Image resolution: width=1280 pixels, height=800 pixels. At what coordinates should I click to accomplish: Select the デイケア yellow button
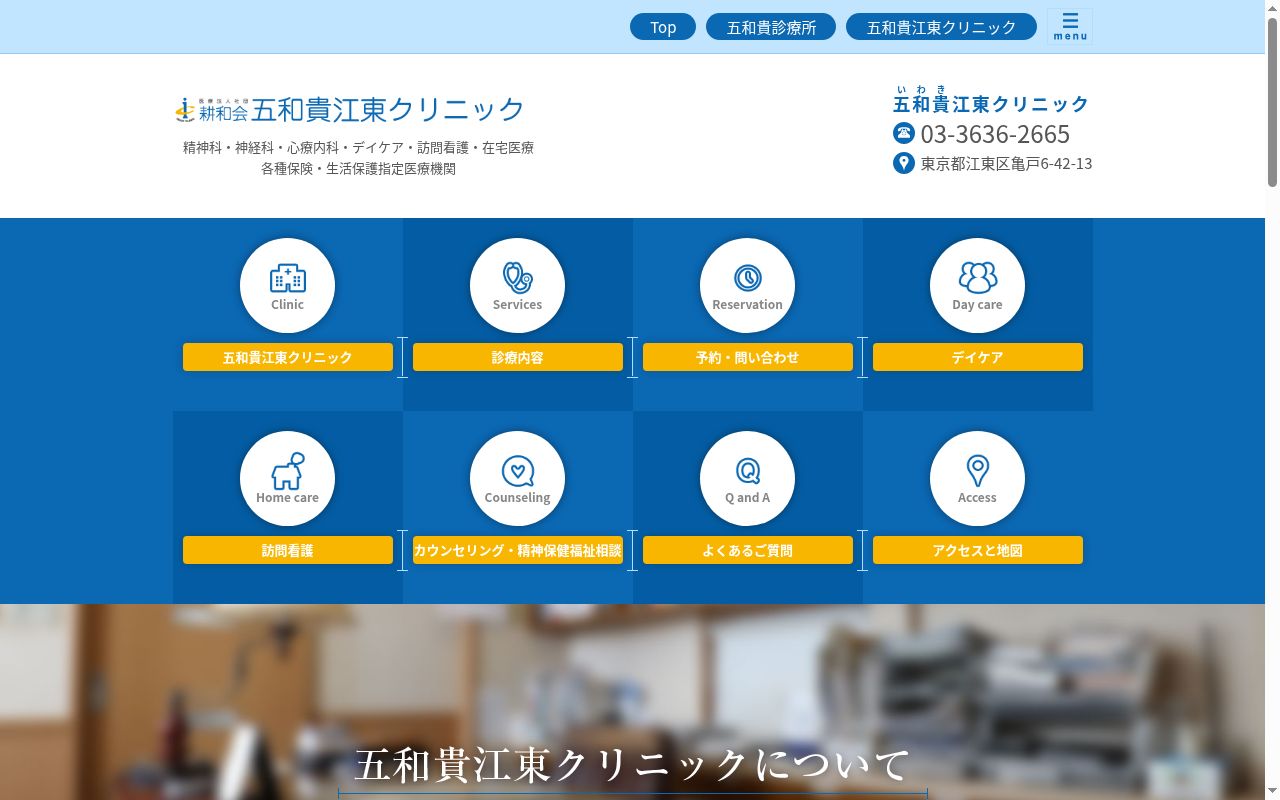point(978,357)
